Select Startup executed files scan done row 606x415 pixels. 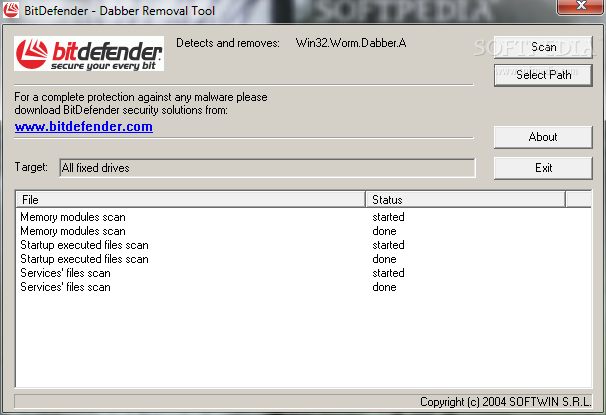pyautogui.click(x=303, y=259)
